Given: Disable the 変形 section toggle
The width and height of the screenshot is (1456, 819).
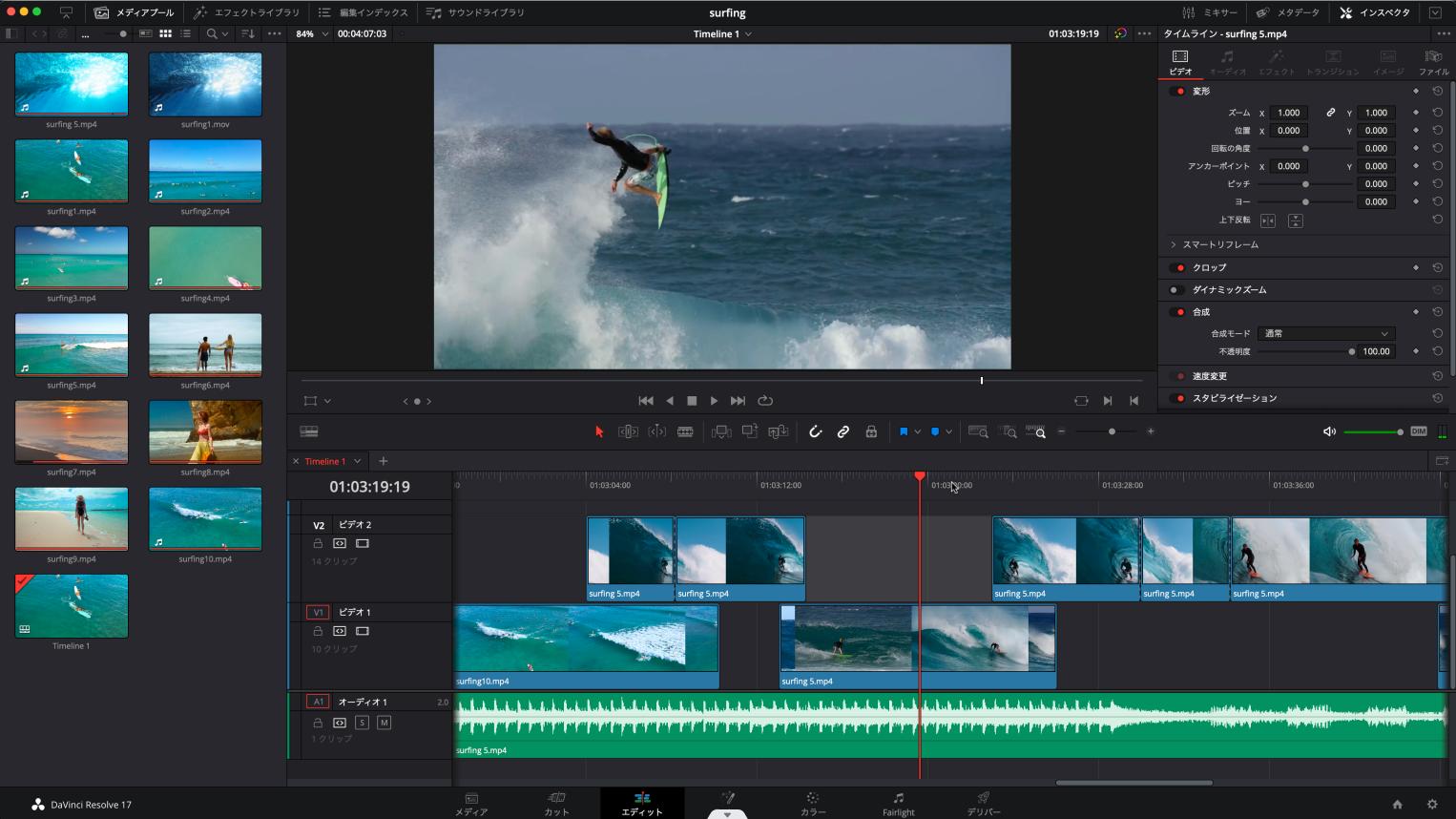Looking at the screenshot, I should (x=1178, y=91).
